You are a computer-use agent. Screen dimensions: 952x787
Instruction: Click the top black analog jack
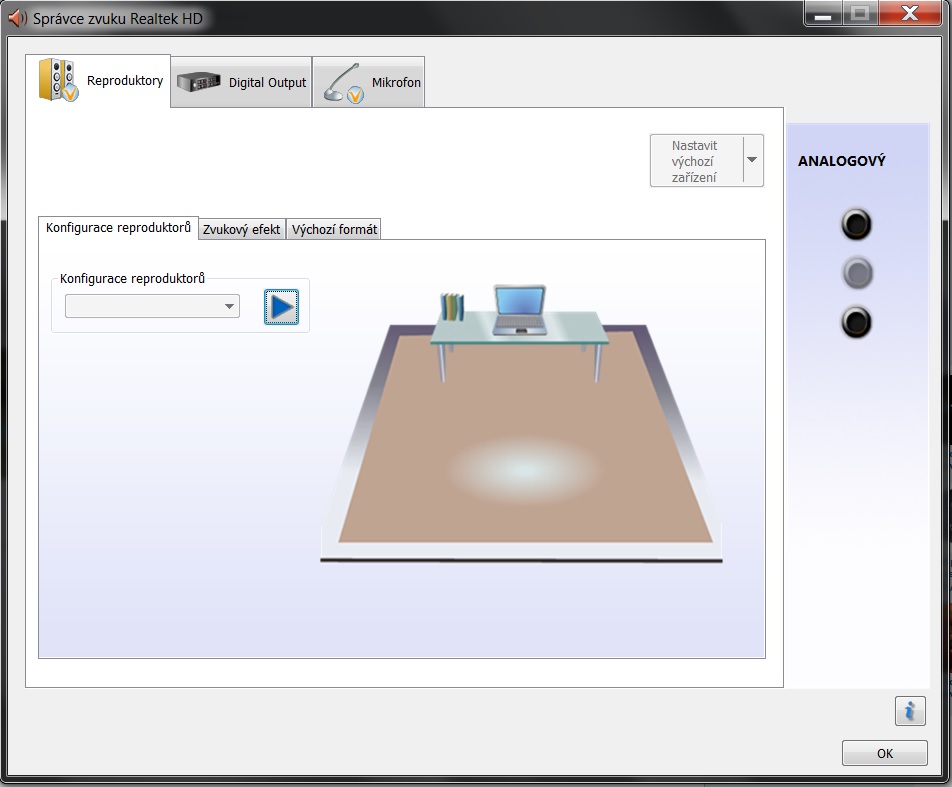[x=856, y=224]
